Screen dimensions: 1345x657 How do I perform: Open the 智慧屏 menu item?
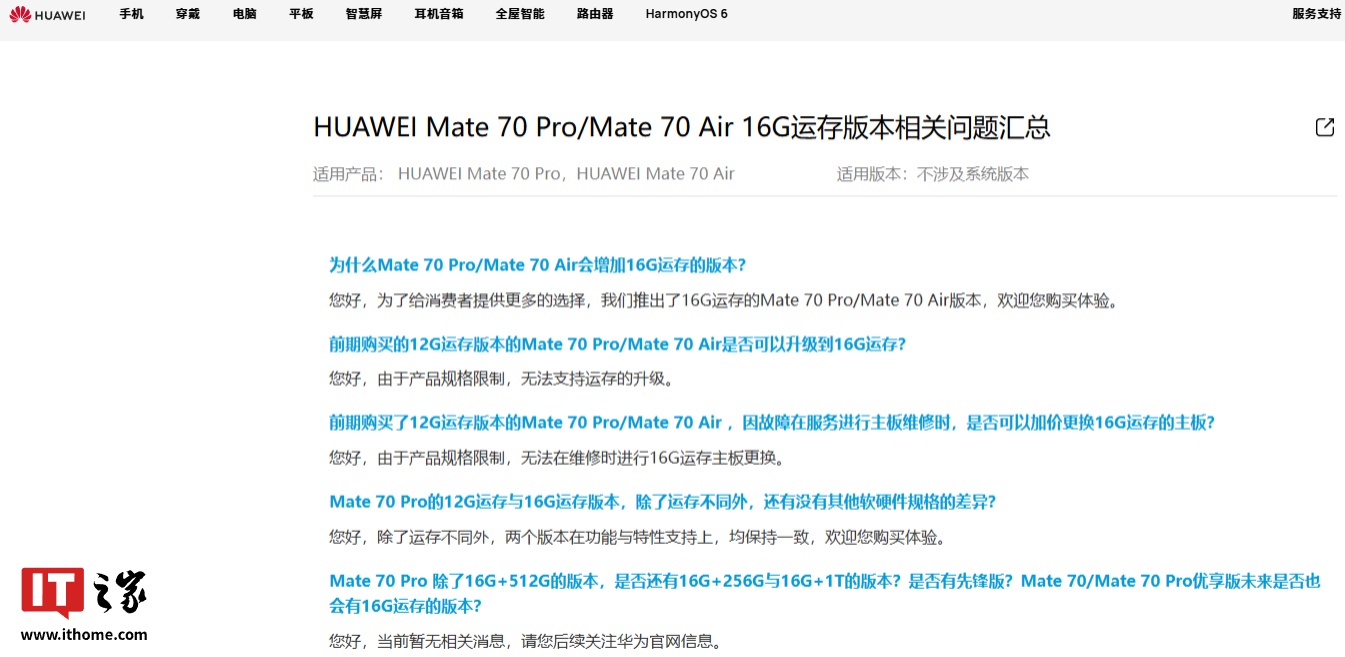pos(364,14)
